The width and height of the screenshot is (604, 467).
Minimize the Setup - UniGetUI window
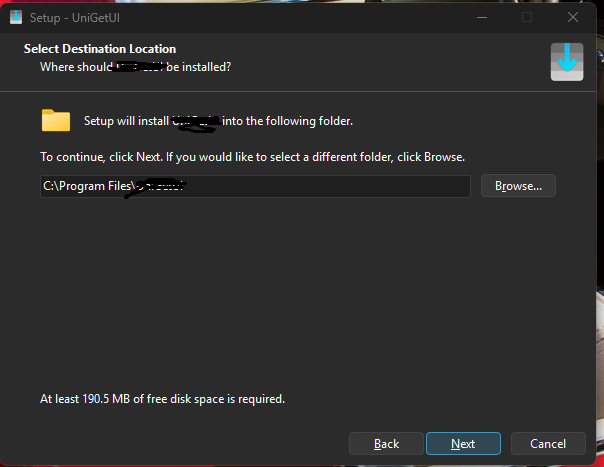[482, 17]
